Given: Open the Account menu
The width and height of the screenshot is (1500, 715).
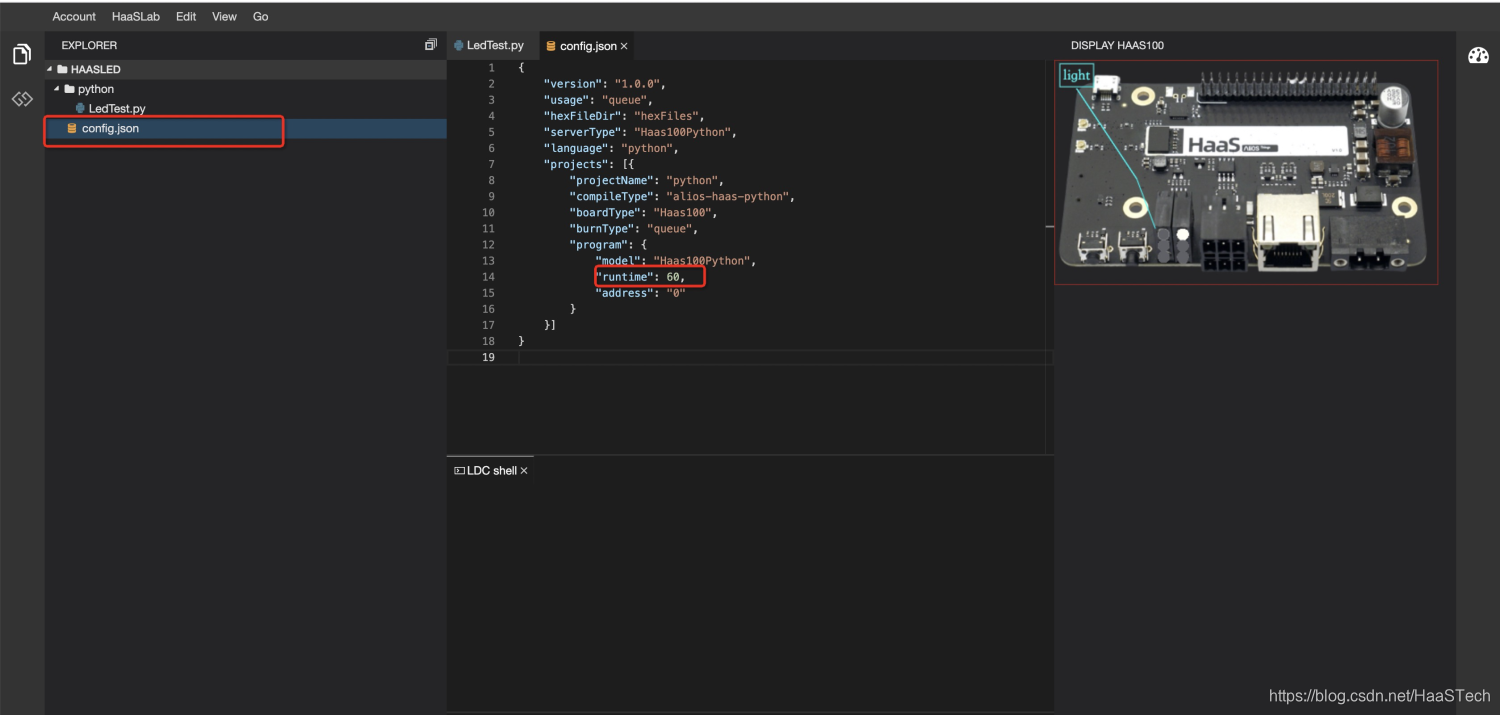Looking at the screenshot, I should click(x=74, y=17).
